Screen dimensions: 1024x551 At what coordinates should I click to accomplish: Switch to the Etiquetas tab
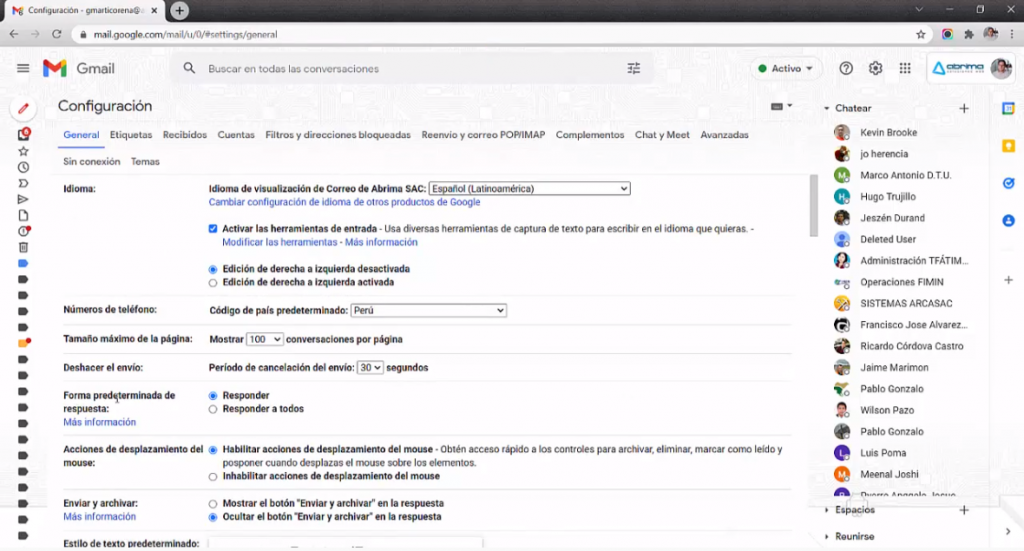[x=131, y=135]
